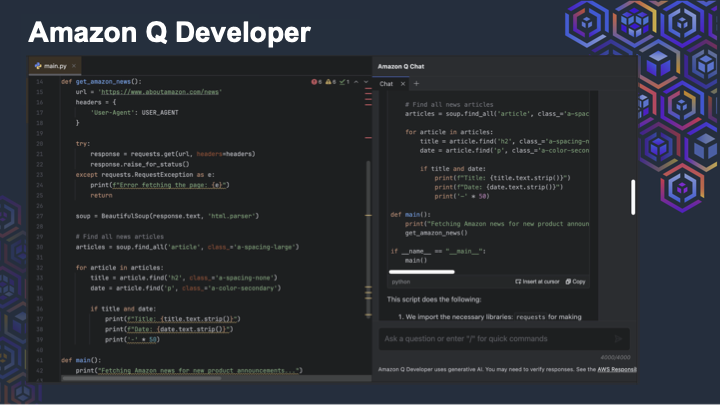Screen dimensions: 720x405
Task: Go to previous highlighted error arrow
Action: click(356, 82)
